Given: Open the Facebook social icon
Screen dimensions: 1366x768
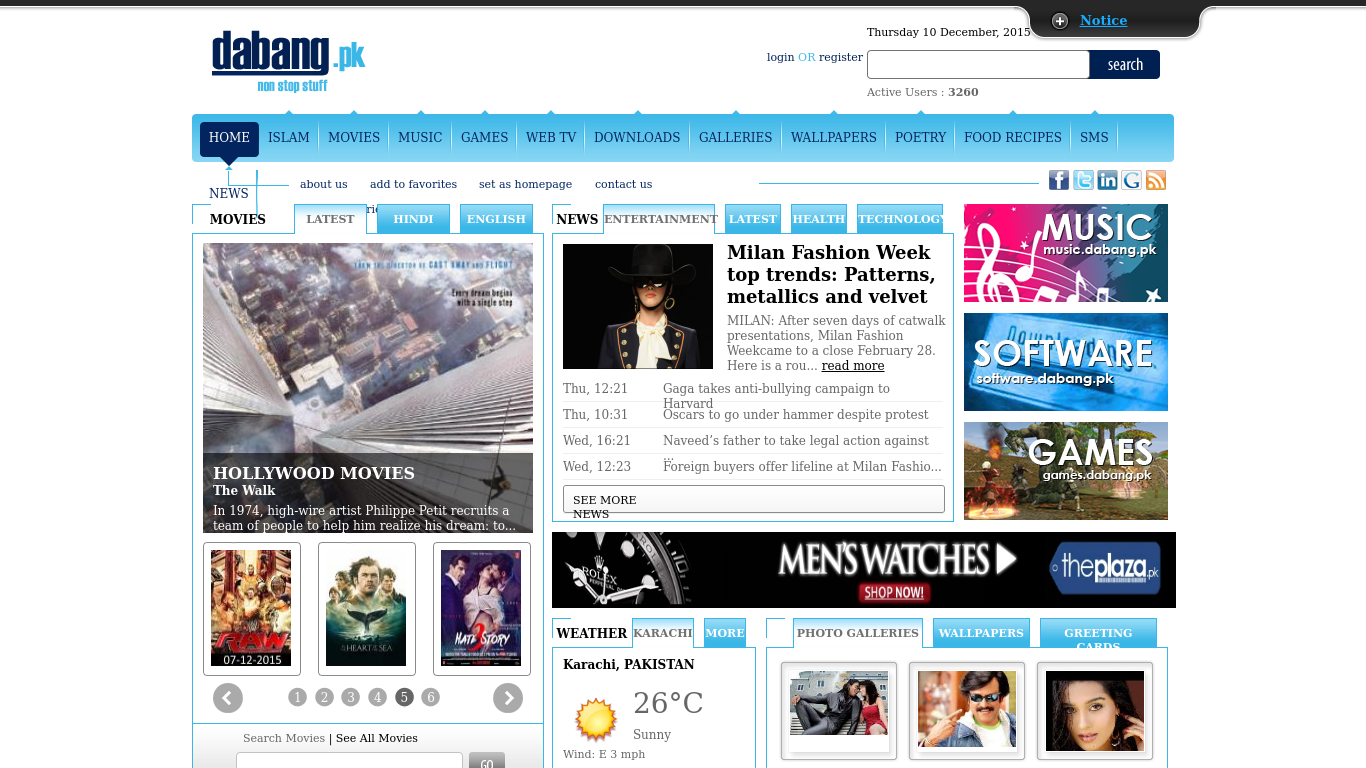Looking at the screenshot, I should pyautogui.click(x=1059, y=180).
